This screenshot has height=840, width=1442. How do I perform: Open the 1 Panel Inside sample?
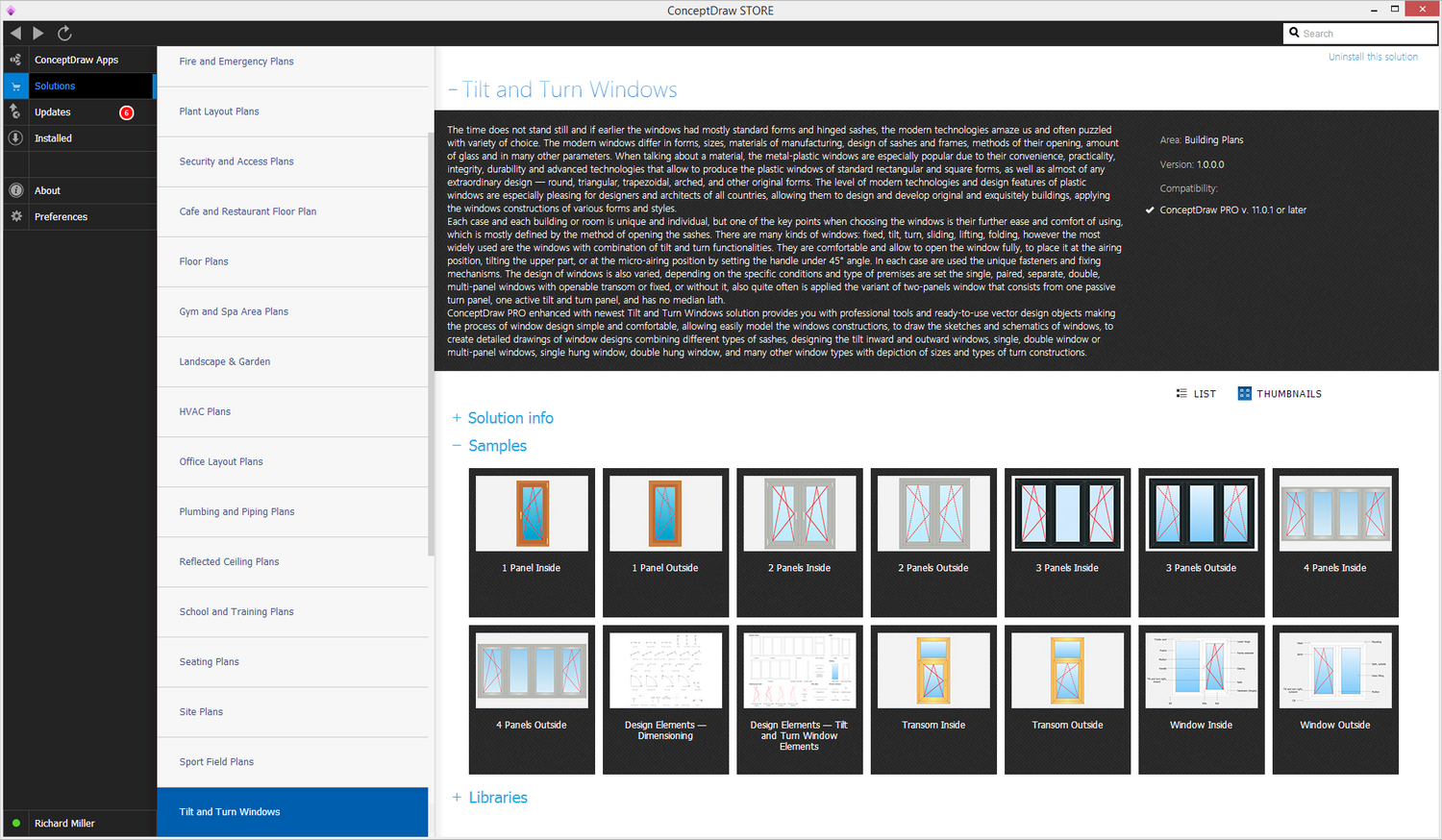click(532, 542)
